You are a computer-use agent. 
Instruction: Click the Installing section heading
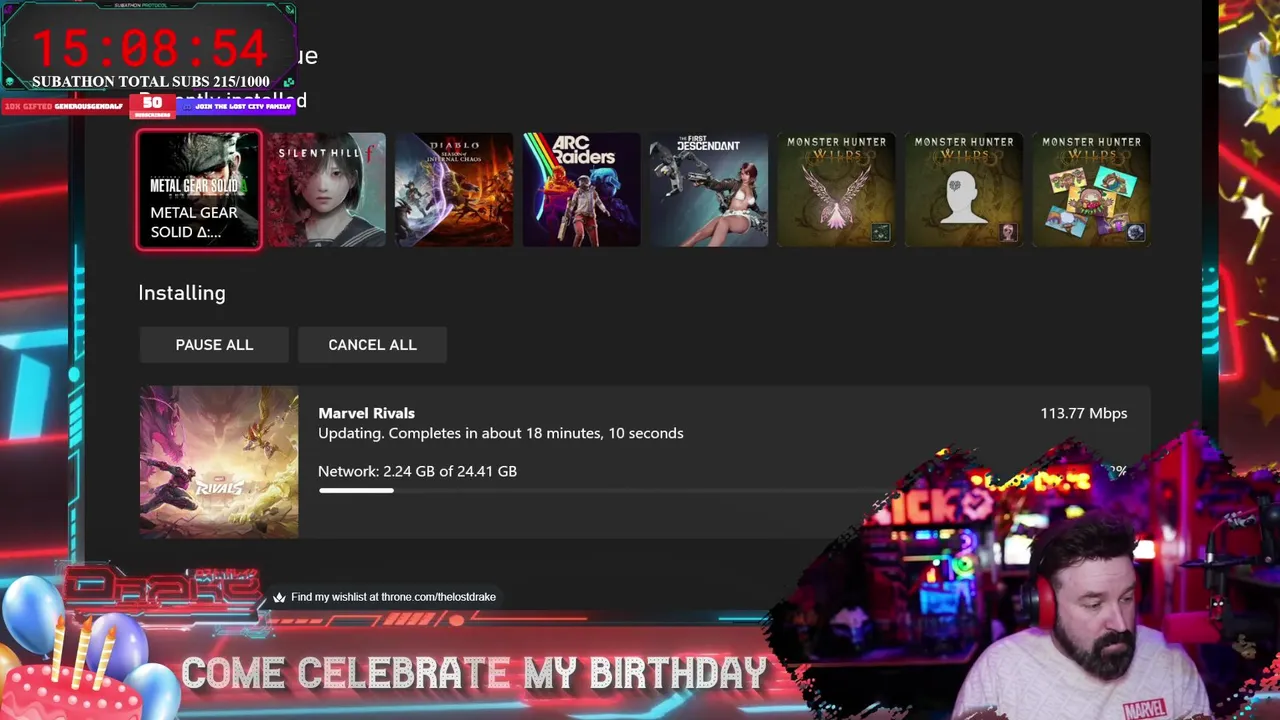point(182,293)
